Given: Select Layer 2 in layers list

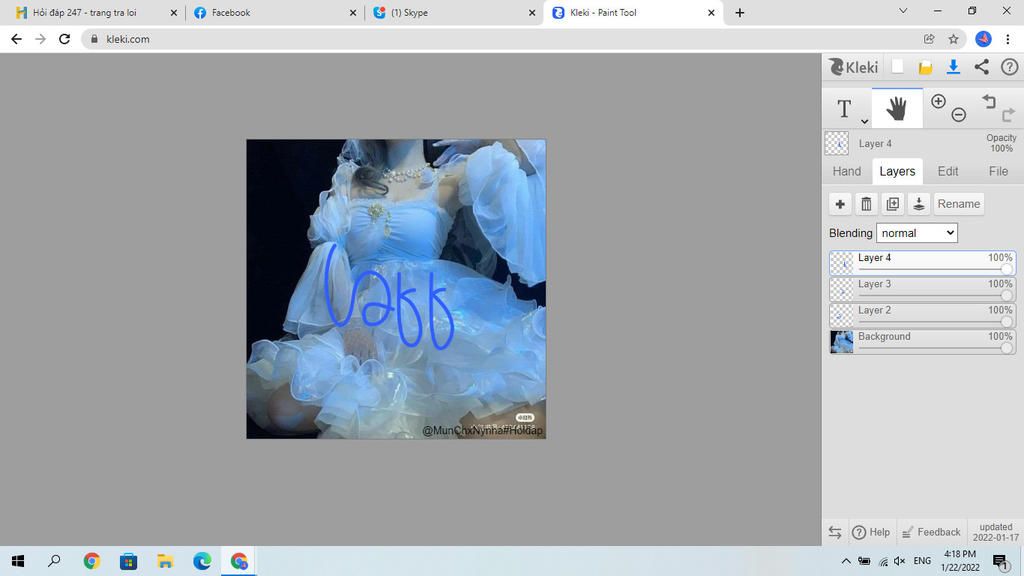Looking at the screenshot, I should (922, 315).
